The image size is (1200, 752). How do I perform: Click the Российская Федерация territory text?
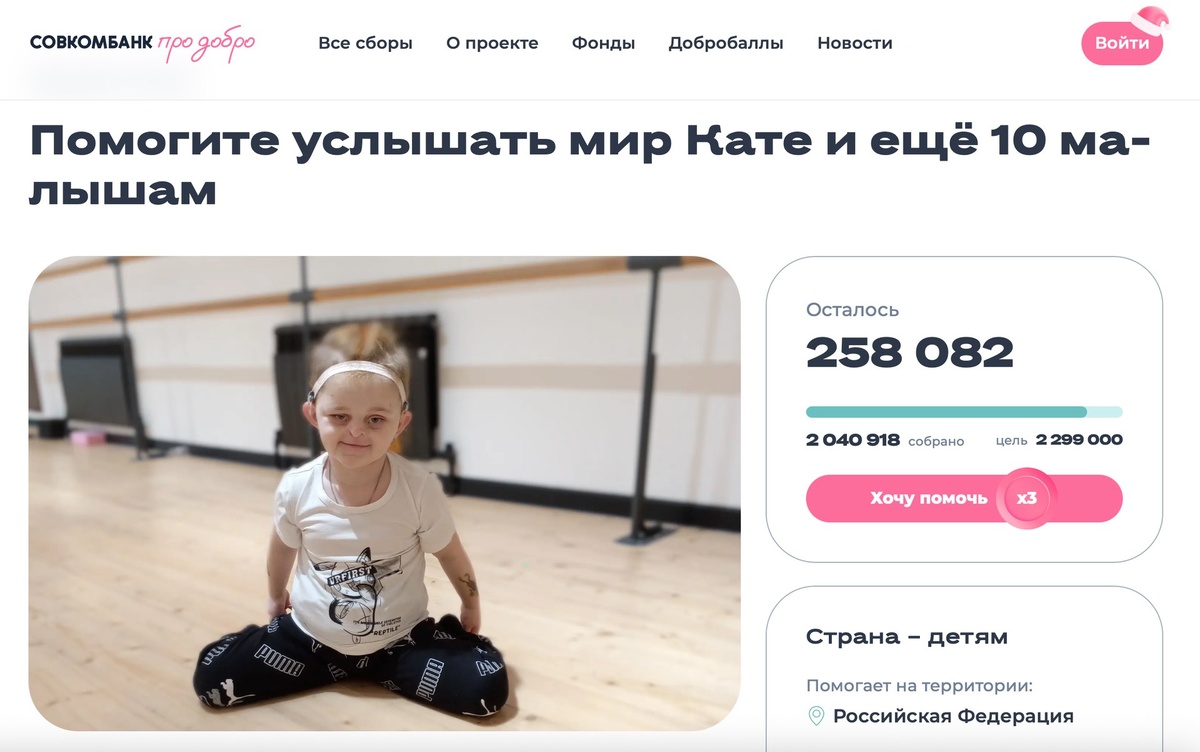tap(953, 716)
